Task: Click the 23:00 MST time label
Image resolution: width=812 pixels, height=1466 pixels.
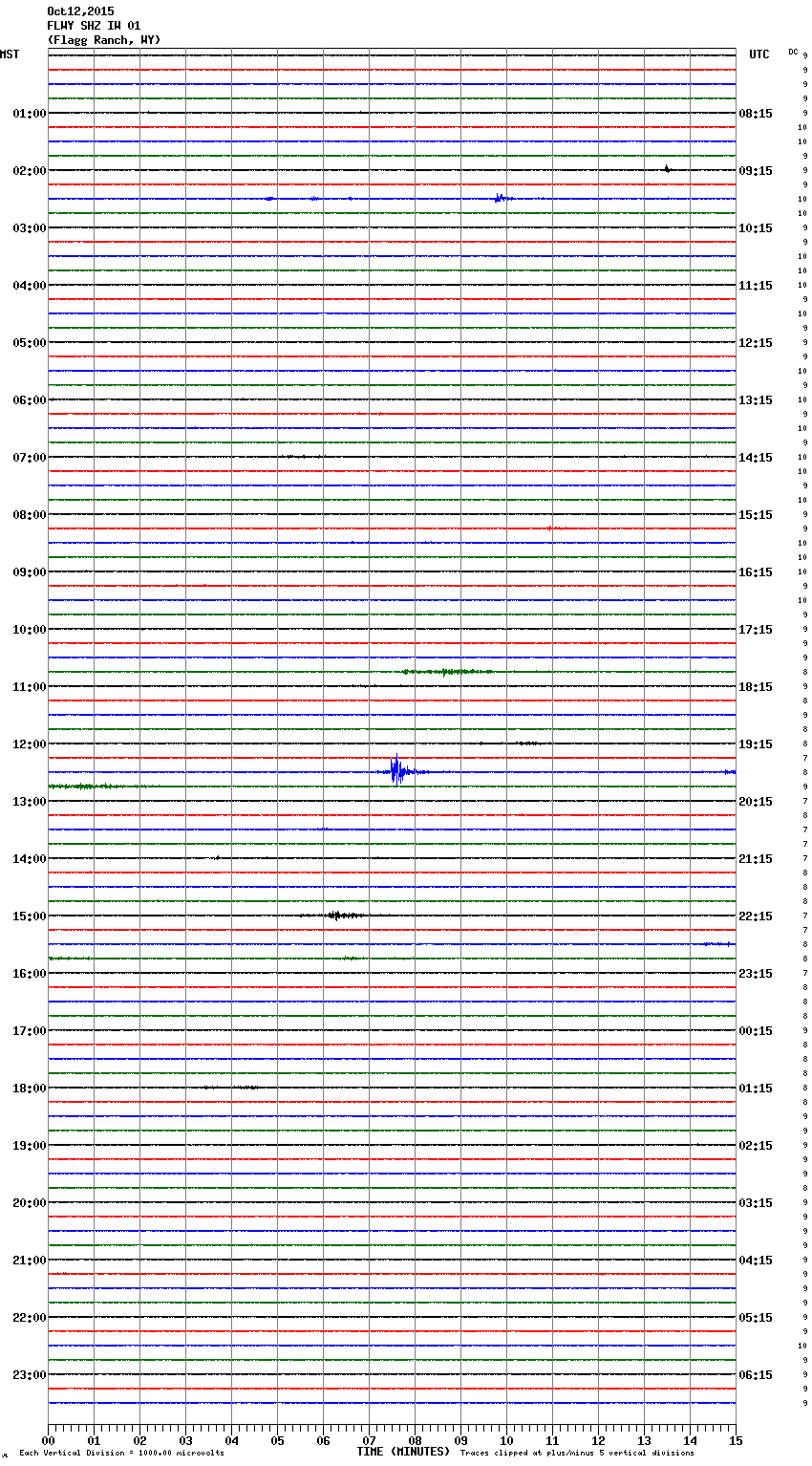Action: (29, 1375)
